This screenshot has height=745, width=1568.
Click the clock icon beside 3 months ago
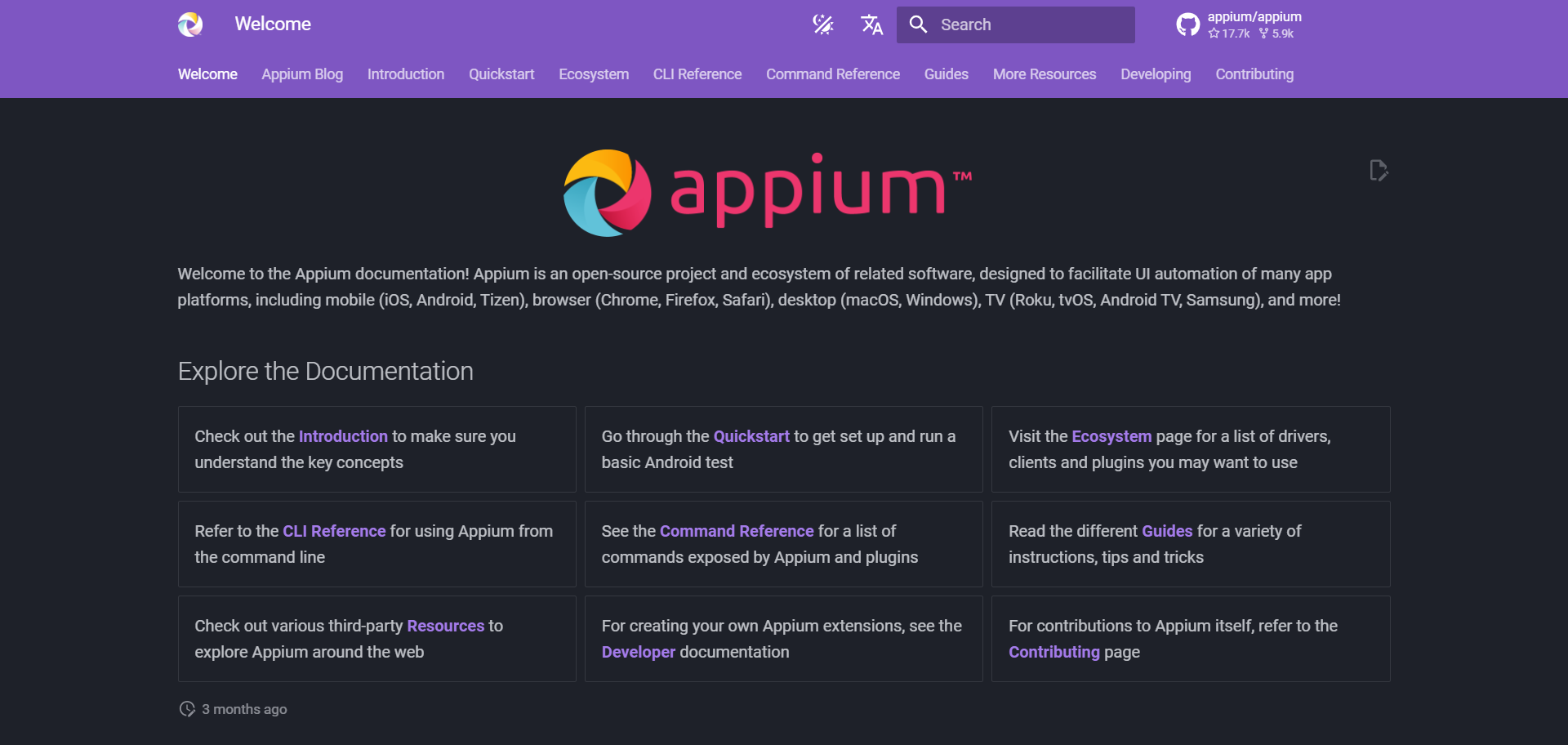(x=187, y=709)
